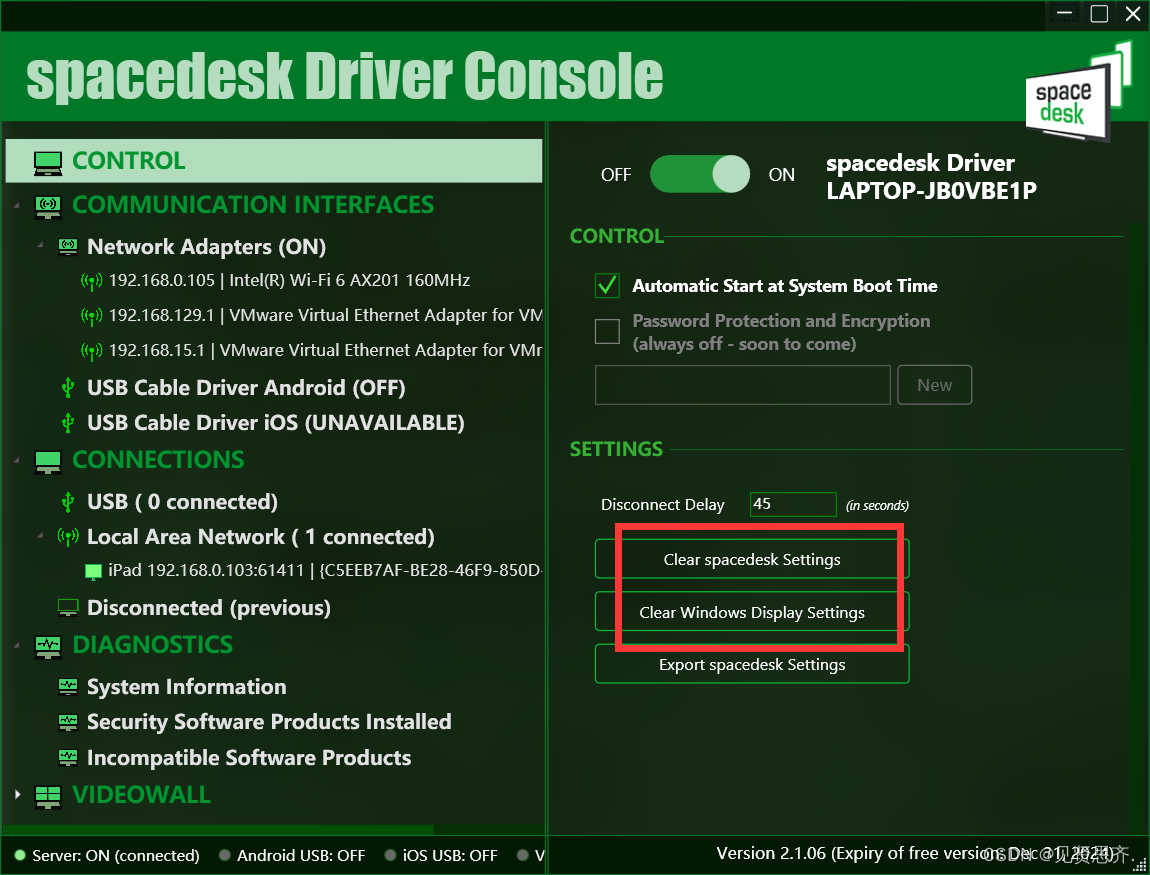Click the Network Adapters icon
1150x875 pixels.
pos(68,247)
